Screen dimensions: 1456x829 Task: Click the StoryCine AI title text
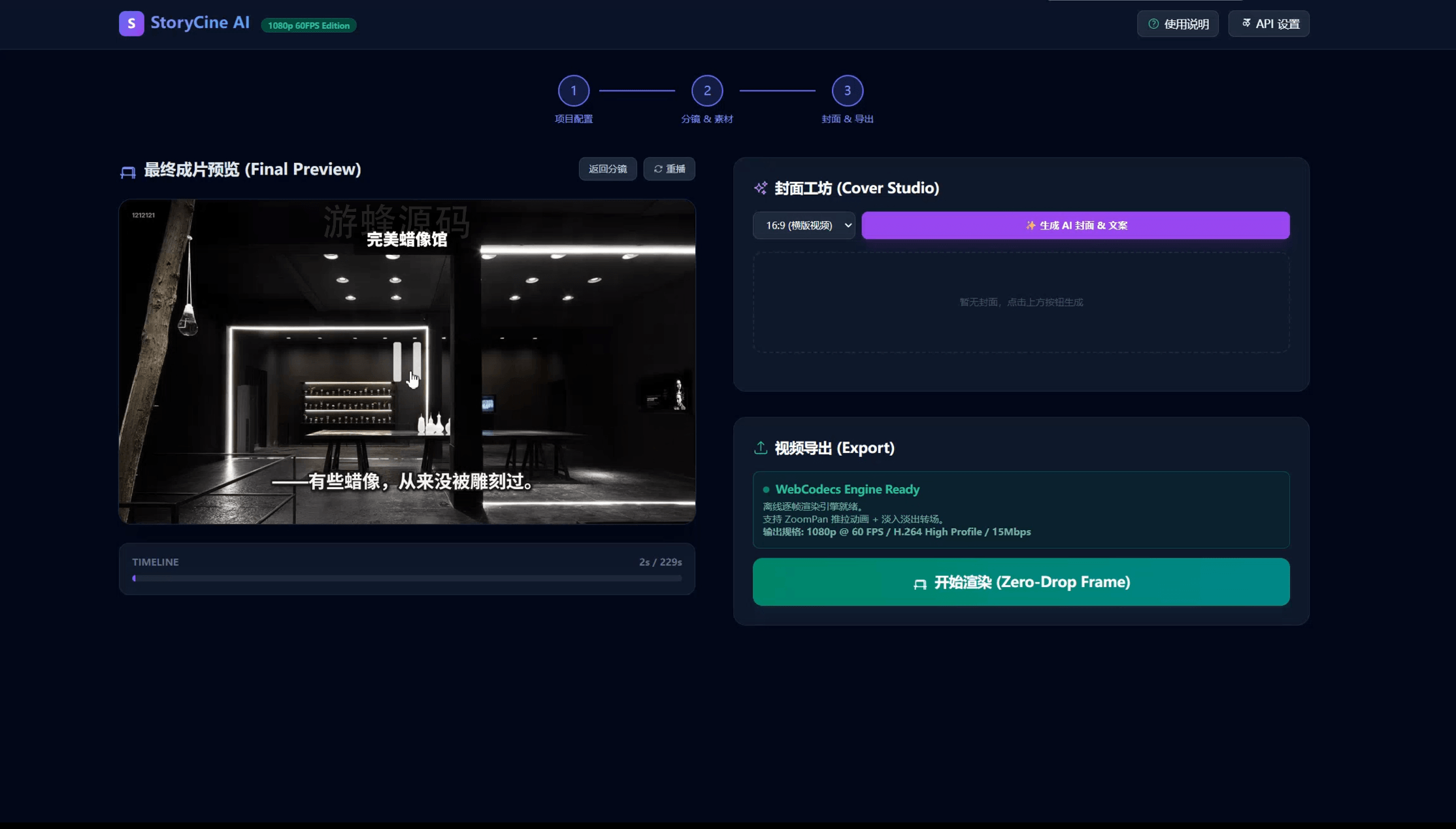pos(200,23)
